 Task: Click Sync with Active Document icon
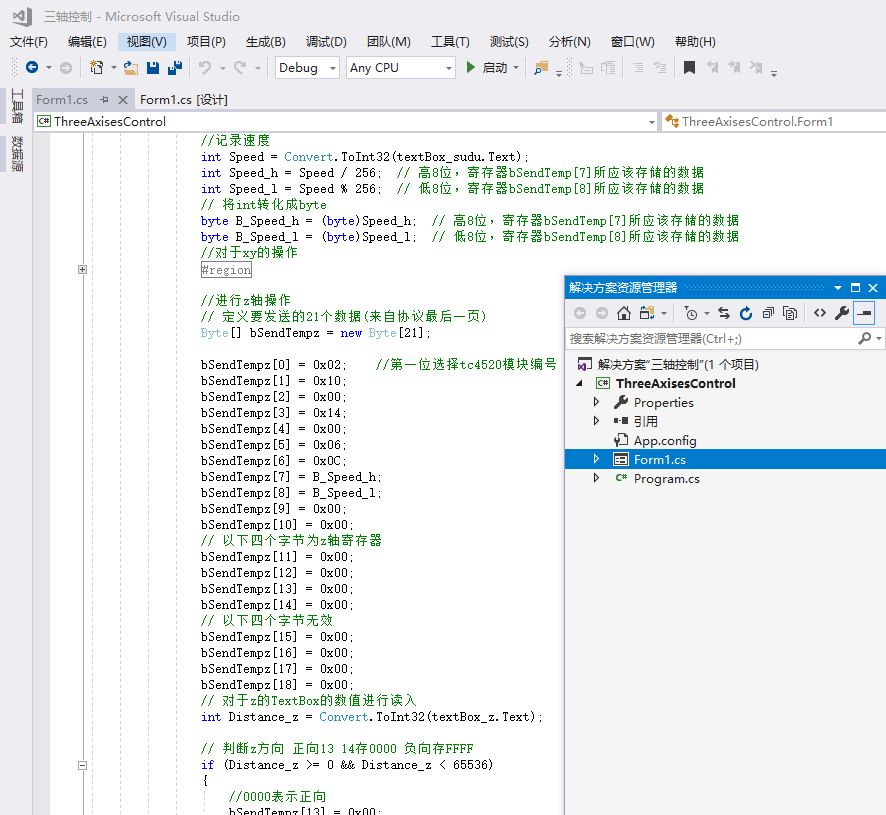point(724,313)
